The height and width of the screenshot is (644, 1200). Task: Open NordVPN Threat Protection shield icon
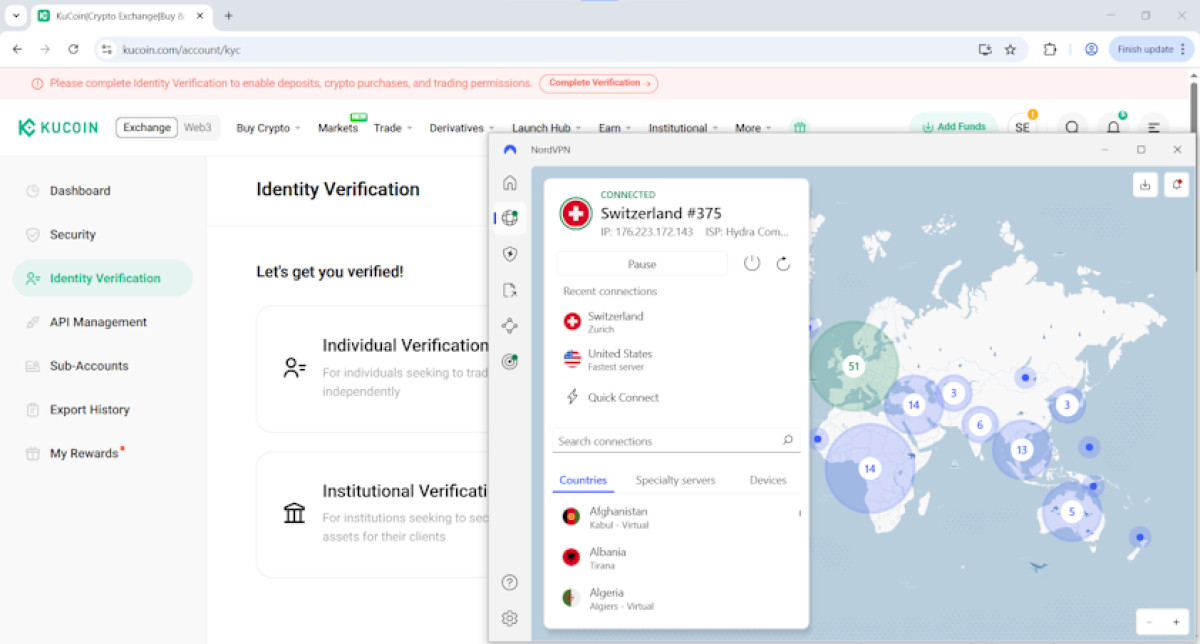(510, 254)
